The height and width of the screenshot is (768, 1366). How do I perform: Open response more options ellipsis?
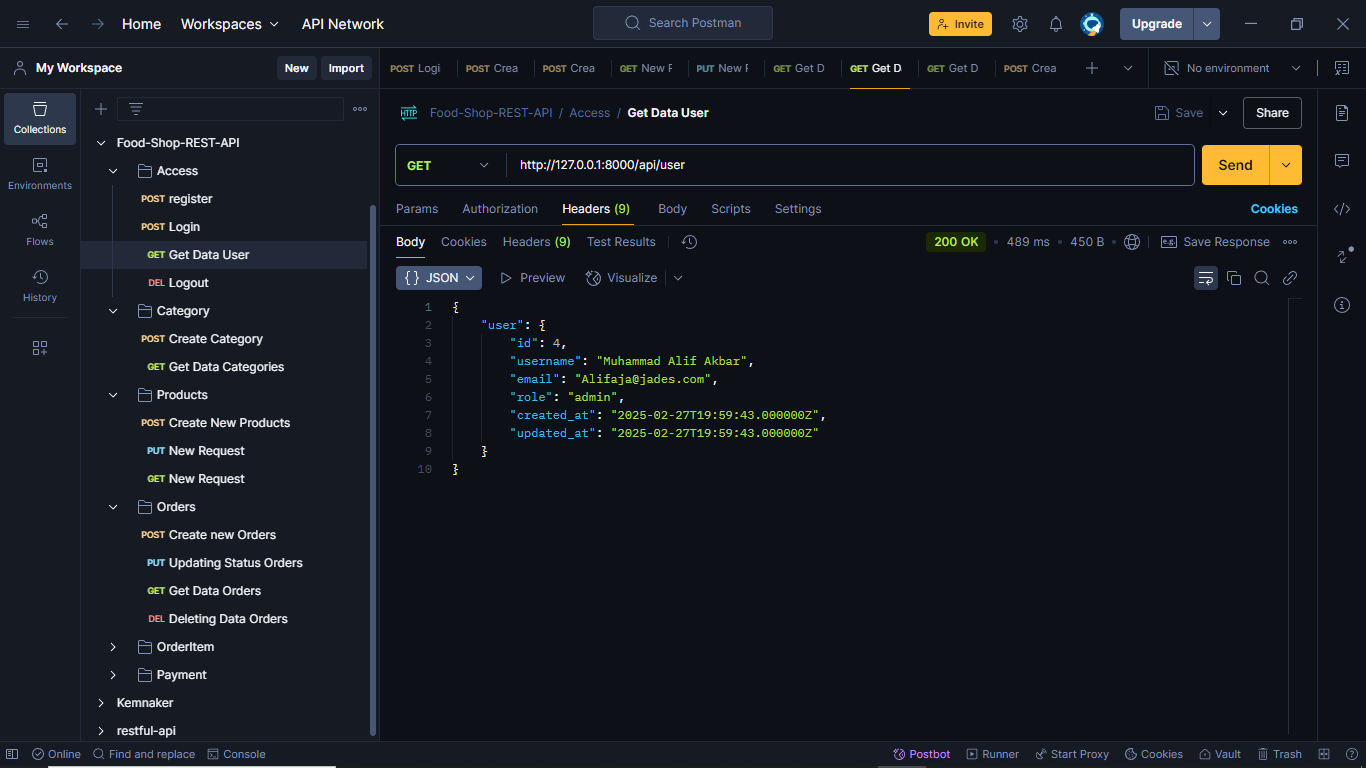click(x=1290, y=242)
